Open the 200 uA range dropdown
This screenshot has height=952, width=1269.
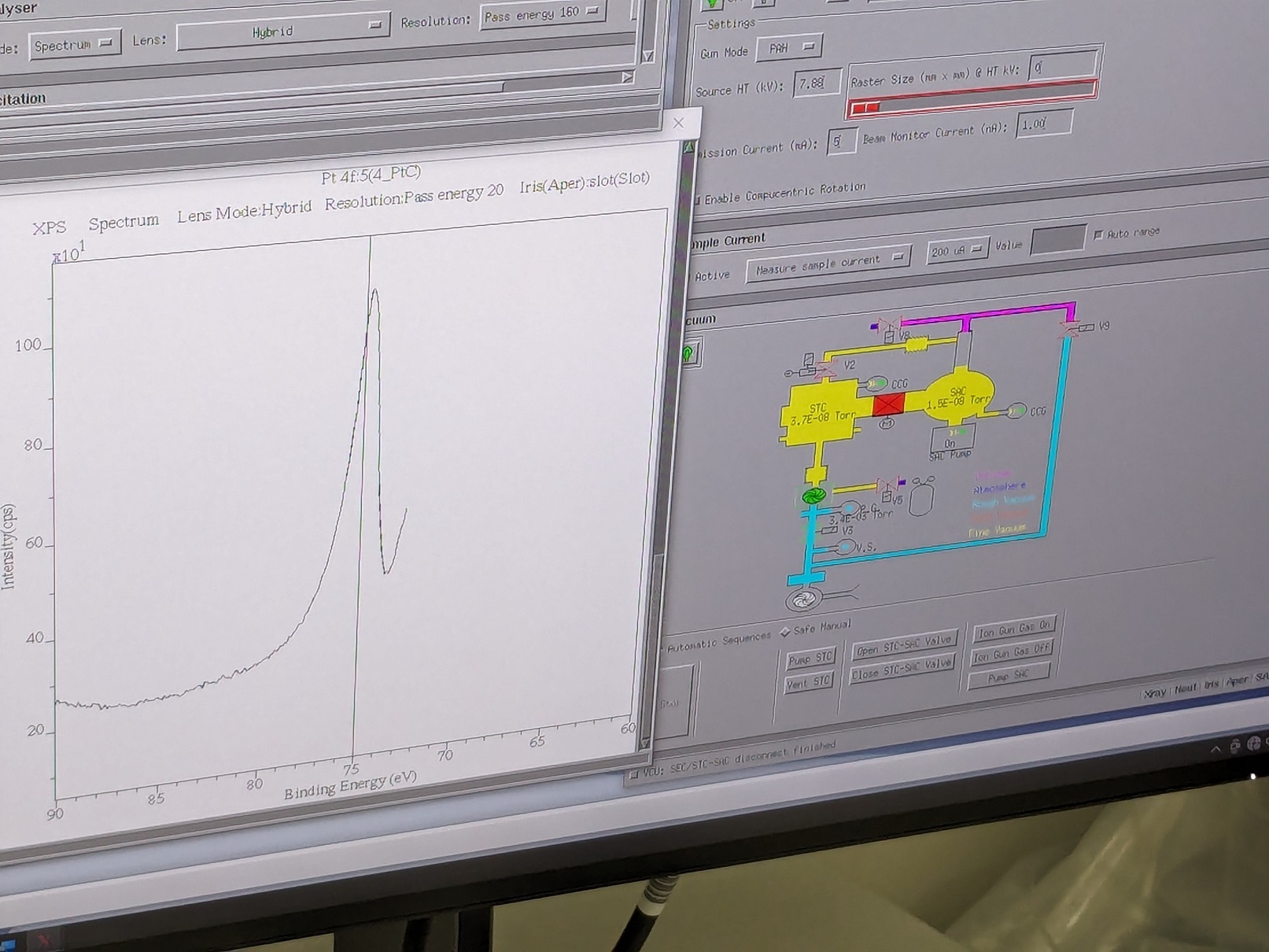pyautogui.click(x=957, y=250)
